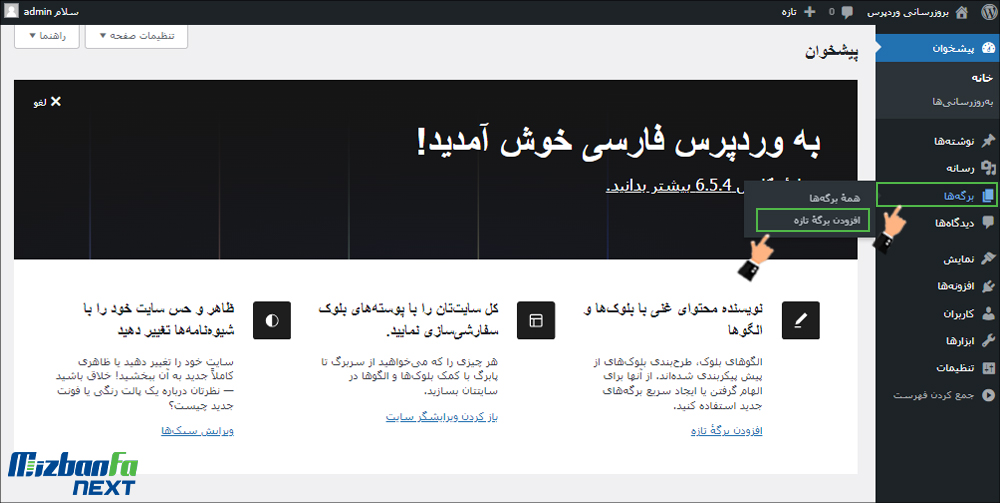
Task: Open the comments bubble icon in admin bar
Action: pyautogui.click(x=847, y=12)
